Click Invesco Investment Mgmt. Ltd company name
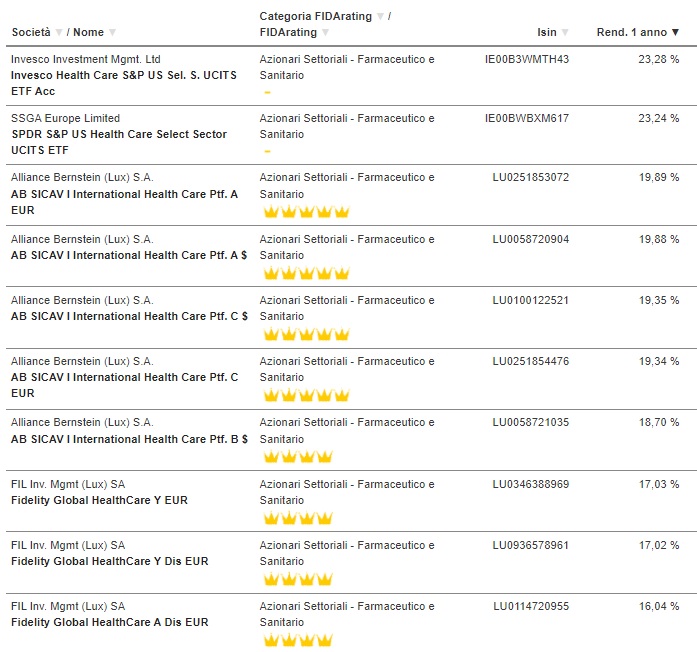The width and height of the screenshot is (697, 652). (86, 59)
